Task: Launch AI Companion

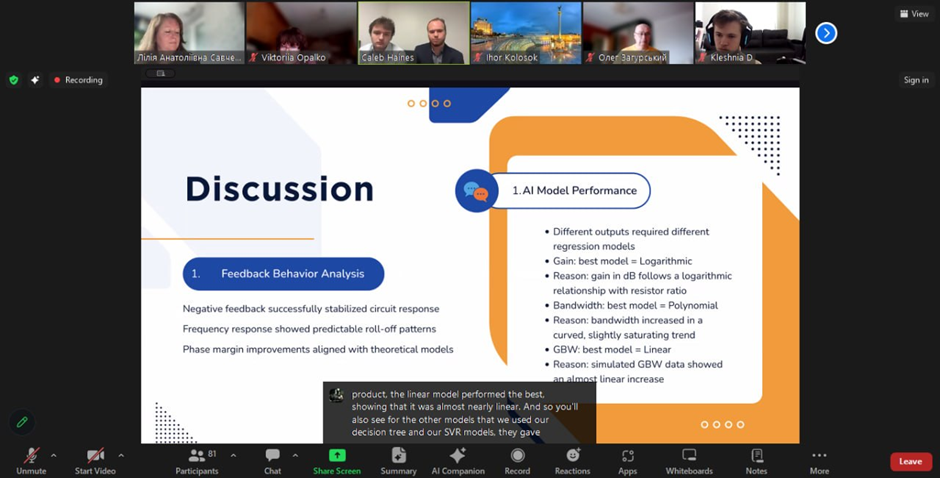Action: [x=457, y=459]
